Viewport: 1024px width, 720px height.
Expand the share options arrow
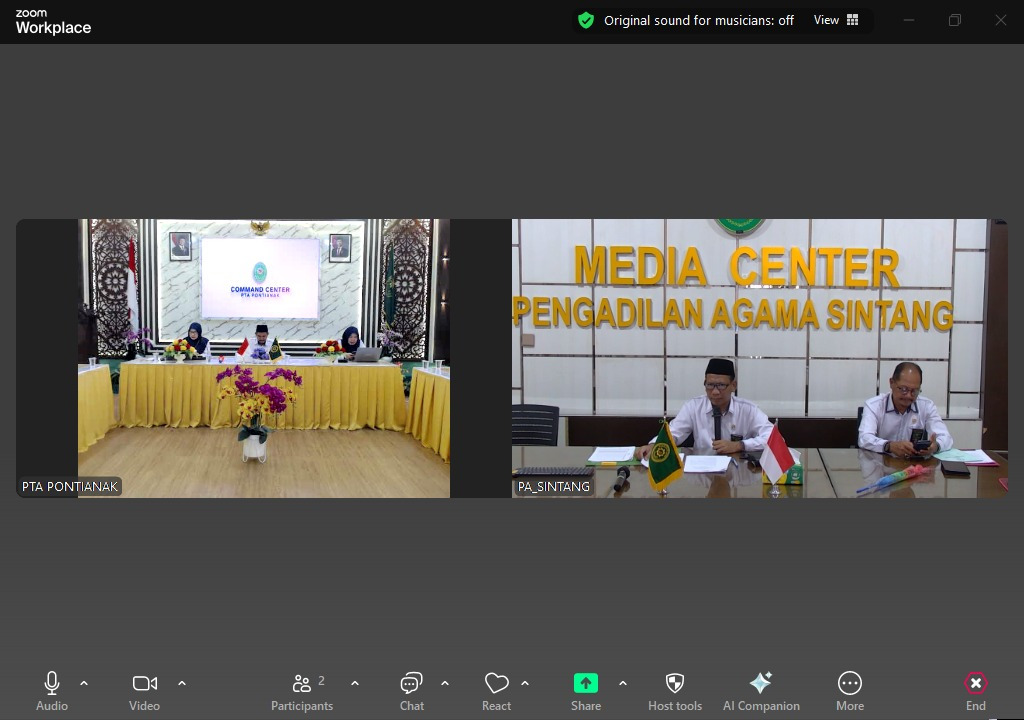tap(623, 683)
